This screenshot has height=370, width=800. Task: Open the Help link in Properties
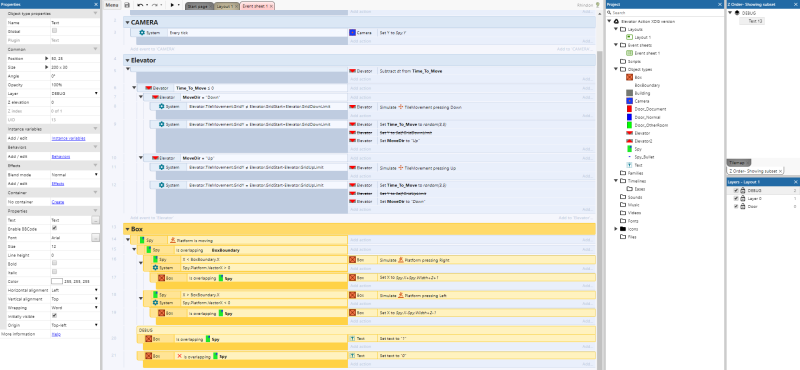(55, 334)
